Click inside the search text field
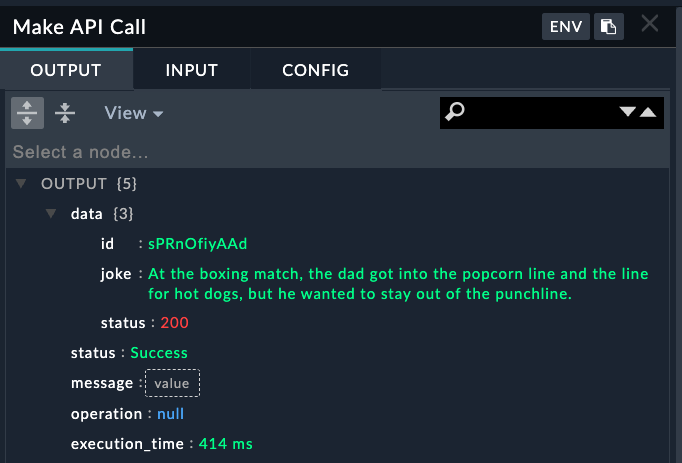682x463 pixels. [x=542, y=113]
